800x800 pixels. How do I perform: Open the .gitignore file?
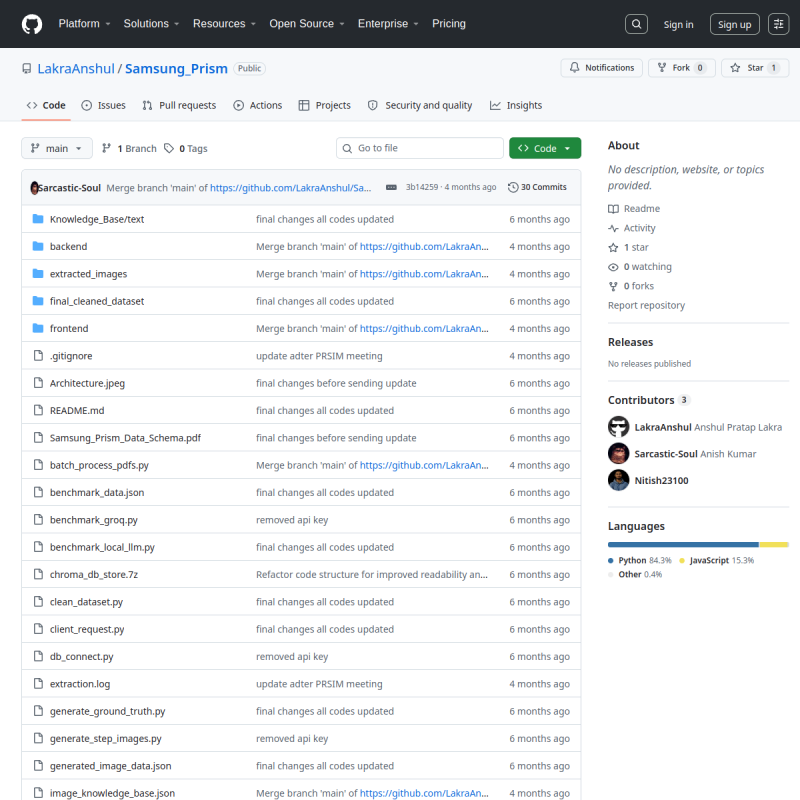point(71,356)
